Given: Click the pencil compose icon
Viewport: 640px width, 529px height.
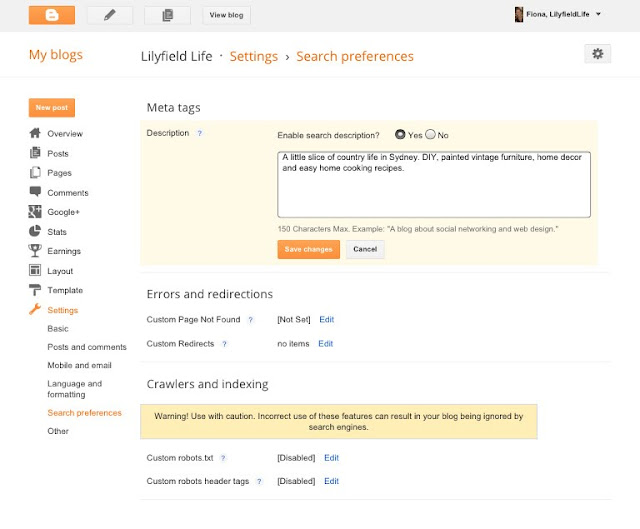Looking at the screenshot, I should click(x=109, y=15).
